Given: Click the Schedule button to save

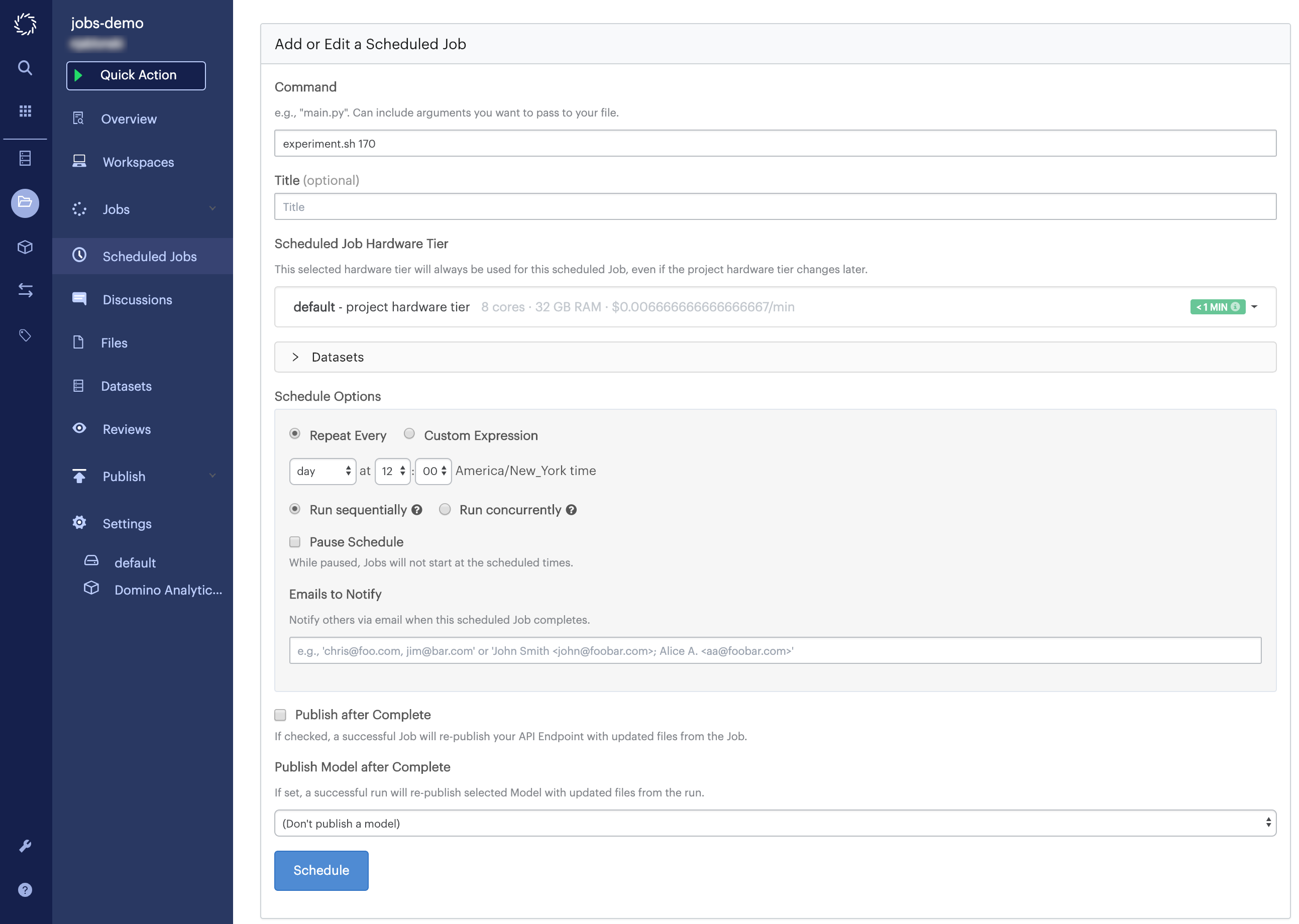Looking at the screenshot, I should tap(321, 870).
